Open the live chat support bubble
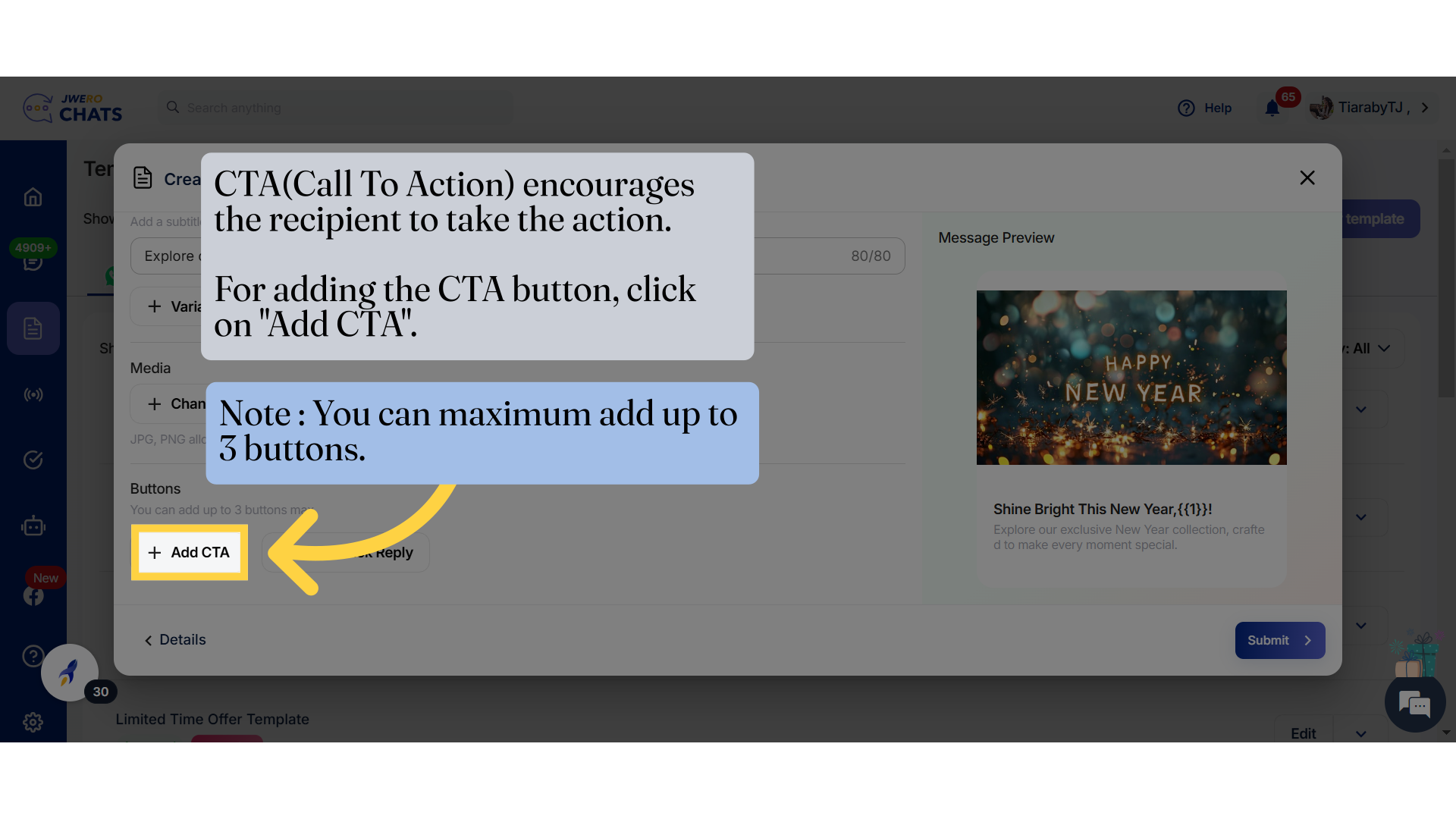The height and width of the screenshot is (819, 1456). tap(1414, 704)
